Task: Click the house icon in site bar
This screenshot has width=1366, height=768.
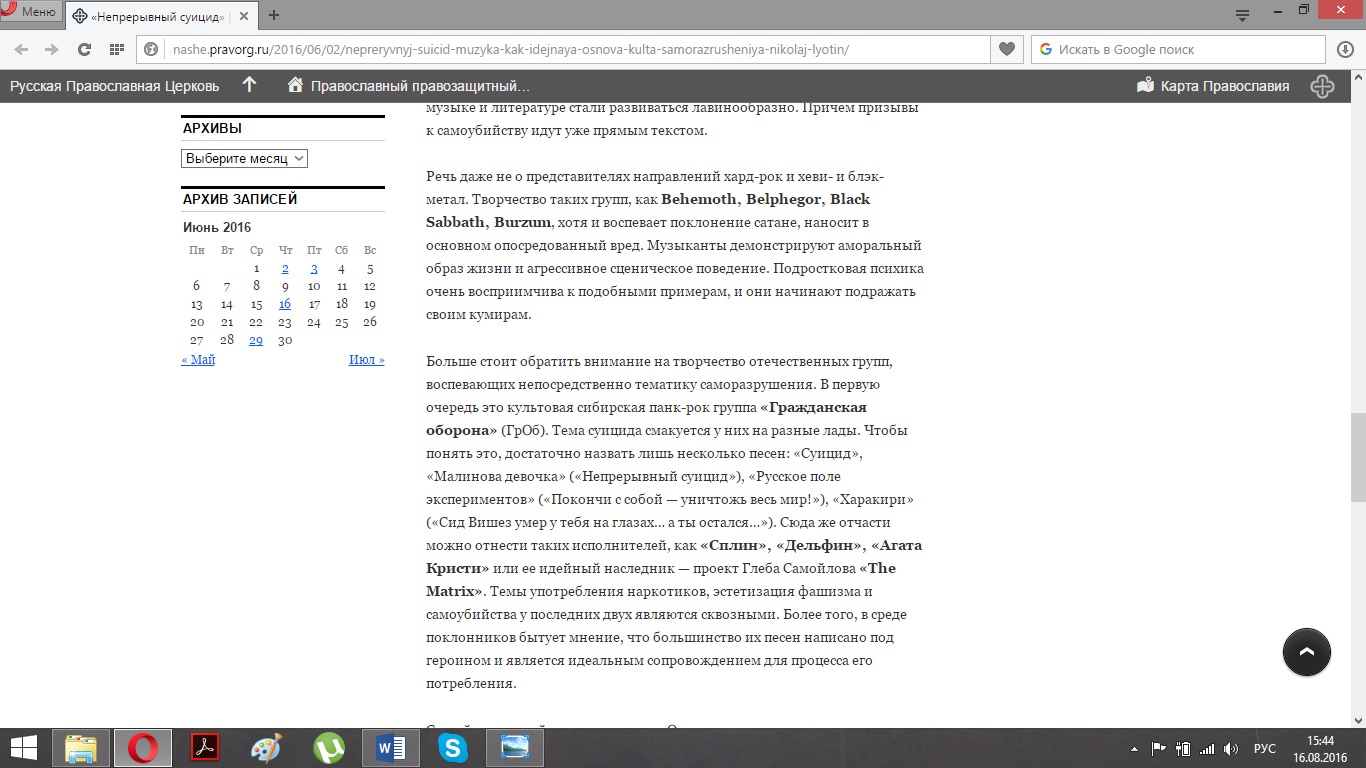Action: click(295, 85)
